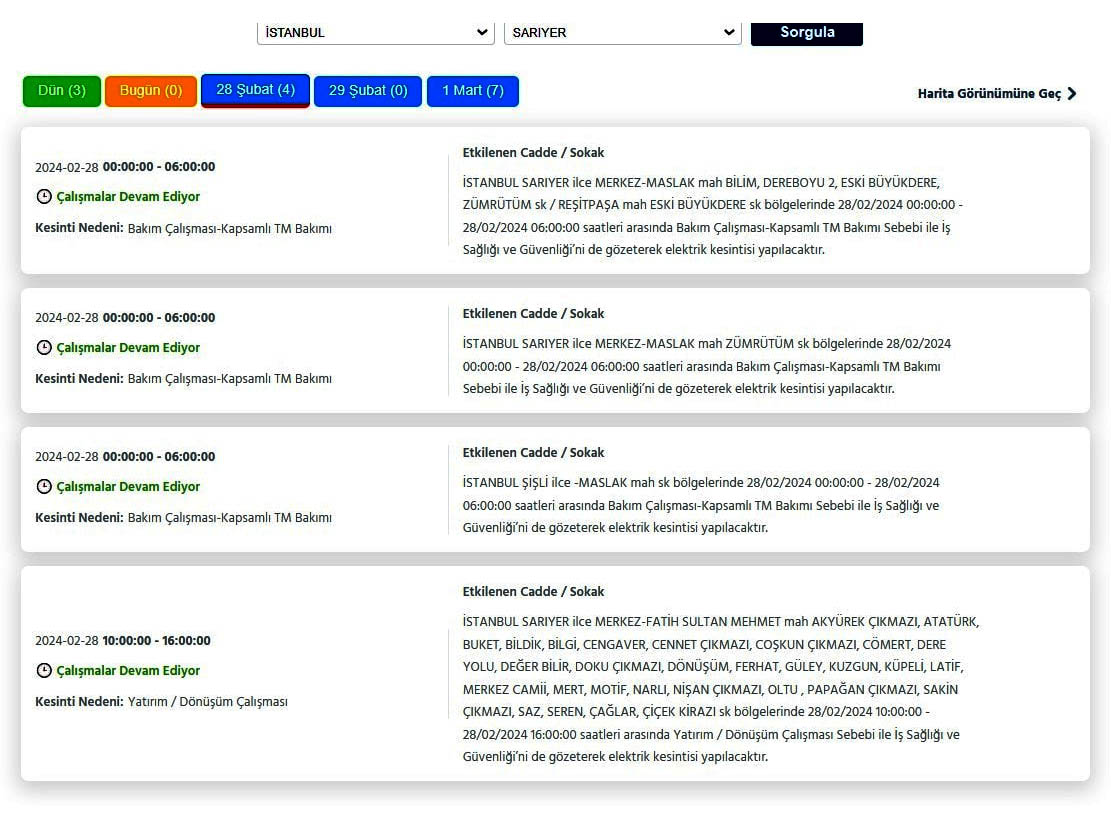Click the Harita Görünümüne Geç link text
The image size is (1111, 830).
tap(989, 94)
